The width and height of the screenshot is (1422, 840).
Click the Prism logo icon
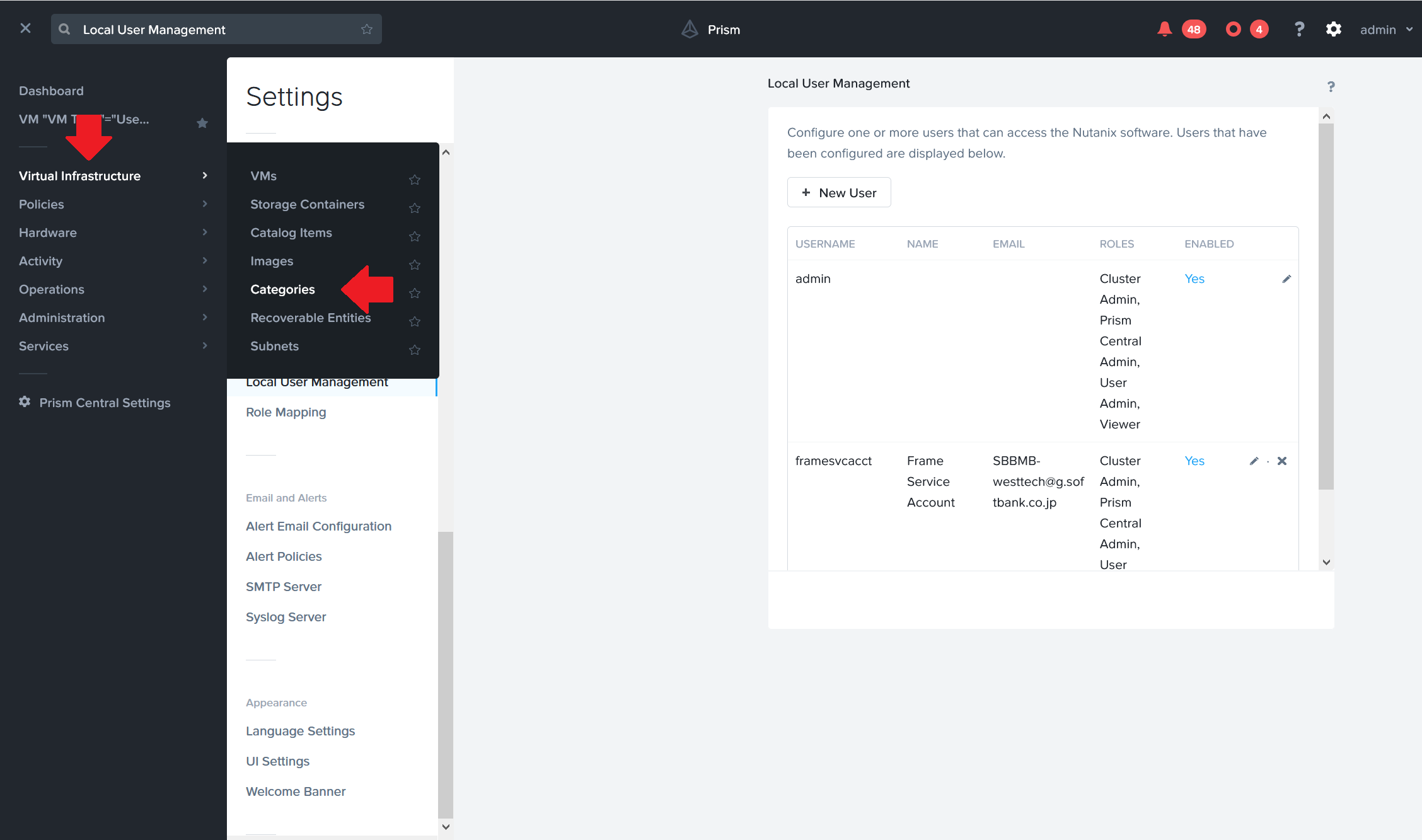[x=690, y=29]
